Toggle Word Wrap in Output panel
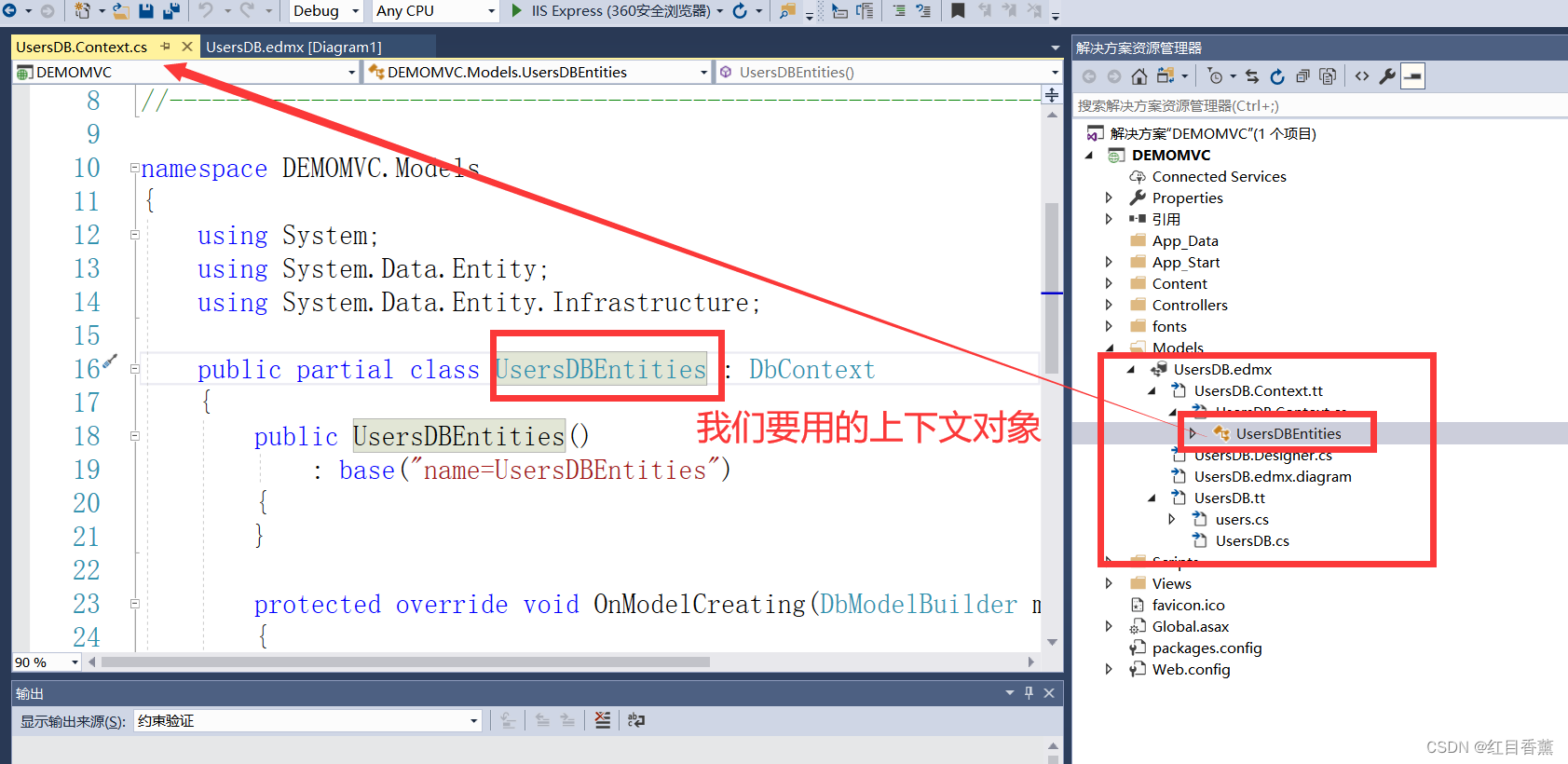Viewport: 1568px width, 764px height. pos(636,720)
